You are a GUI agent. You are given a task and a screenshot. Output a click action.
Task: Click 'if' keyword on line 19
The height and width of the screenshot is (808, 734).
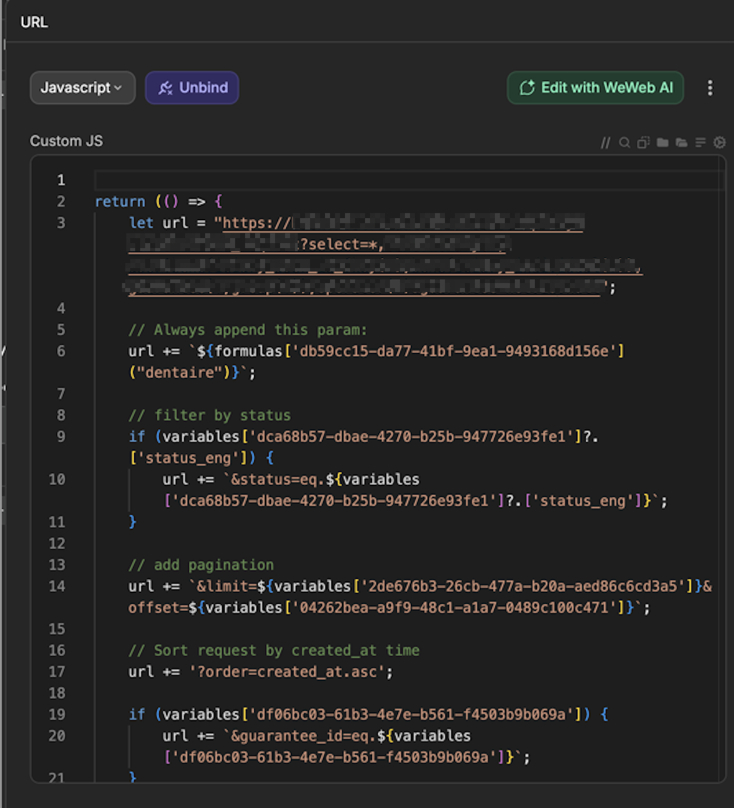click(x=137, y=715)
